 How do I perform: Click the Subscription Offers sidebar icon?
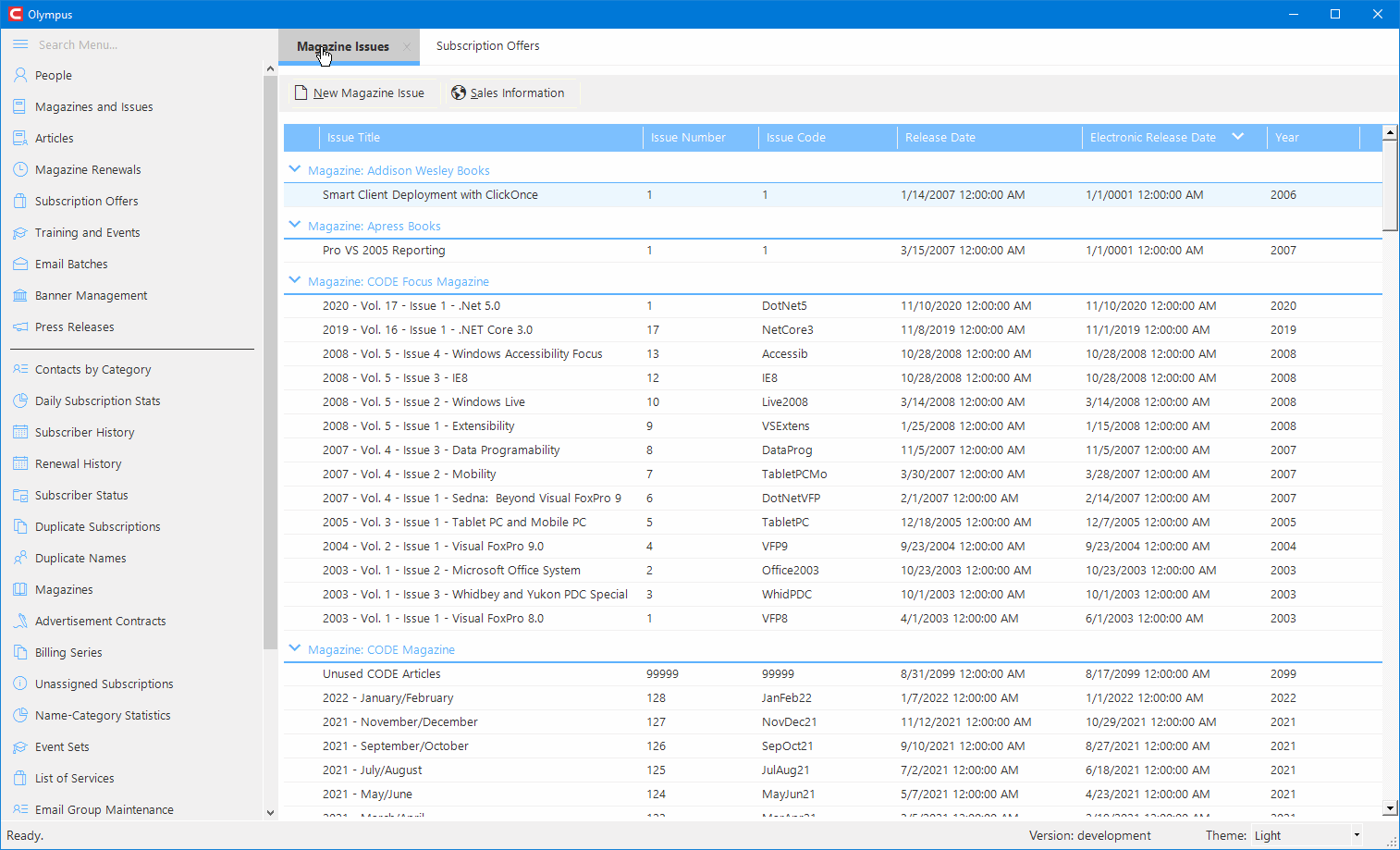20,201
